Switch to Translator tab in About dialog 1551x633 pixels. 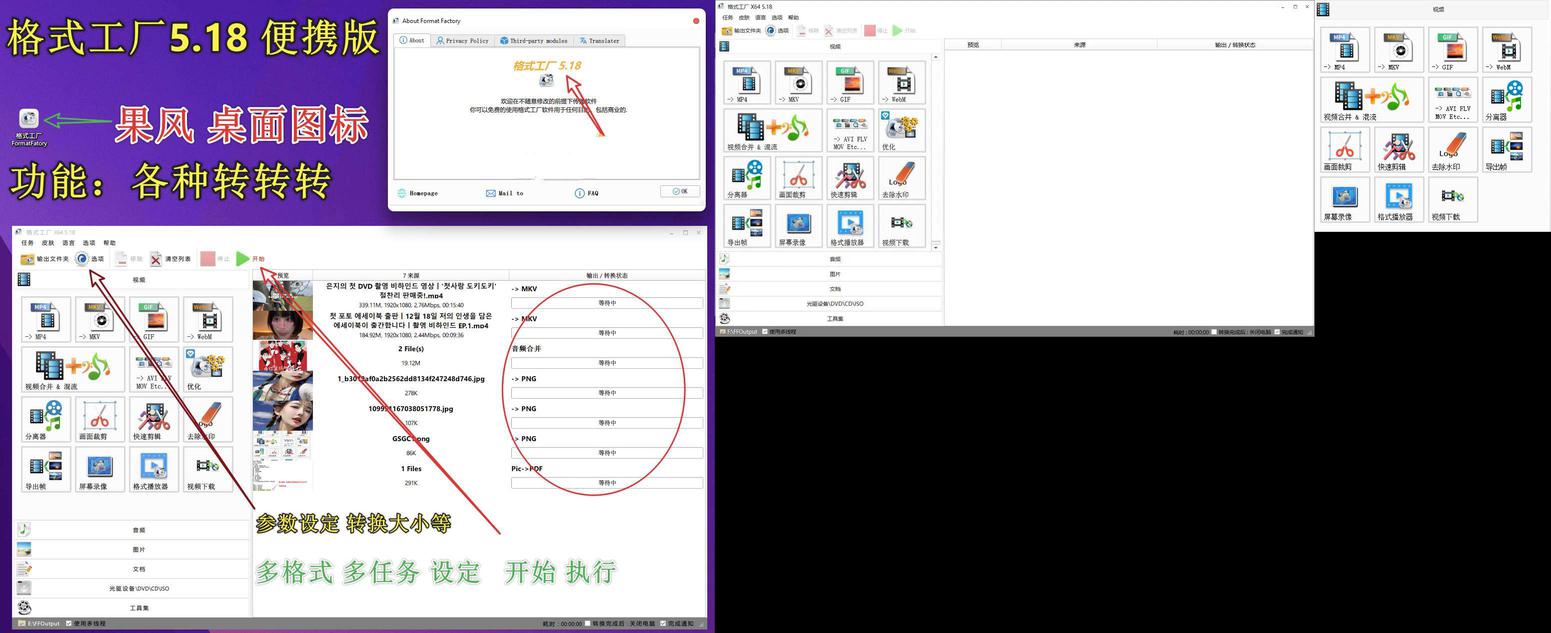[x=599, y=41]
